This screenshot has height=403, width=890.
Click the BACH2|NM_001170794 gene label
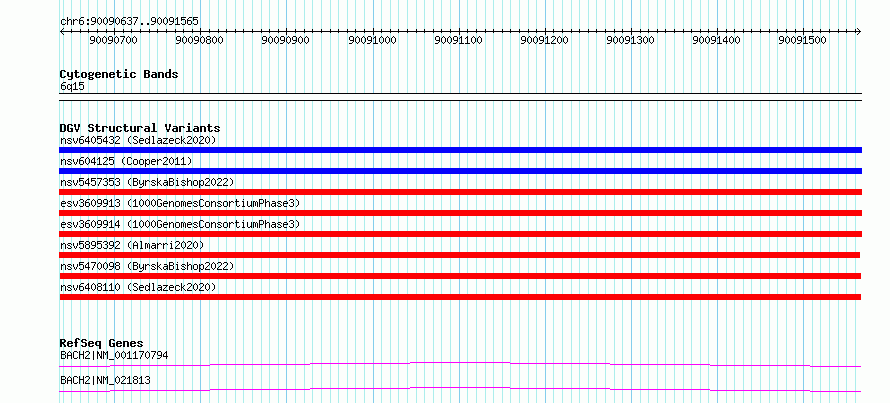pos(114,355)
